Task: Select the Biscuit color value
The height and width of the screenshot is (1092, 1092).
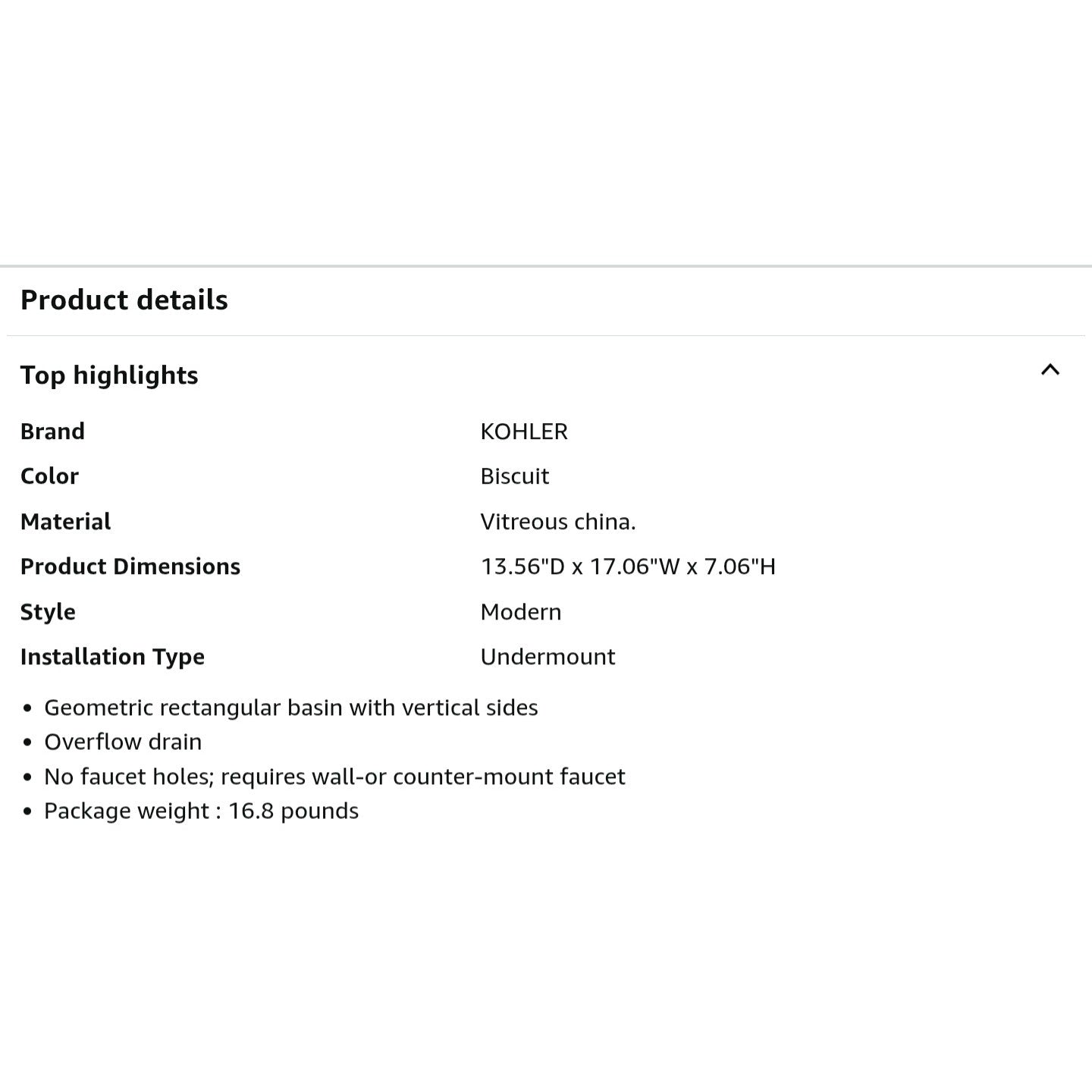Action: coord(515,476)
